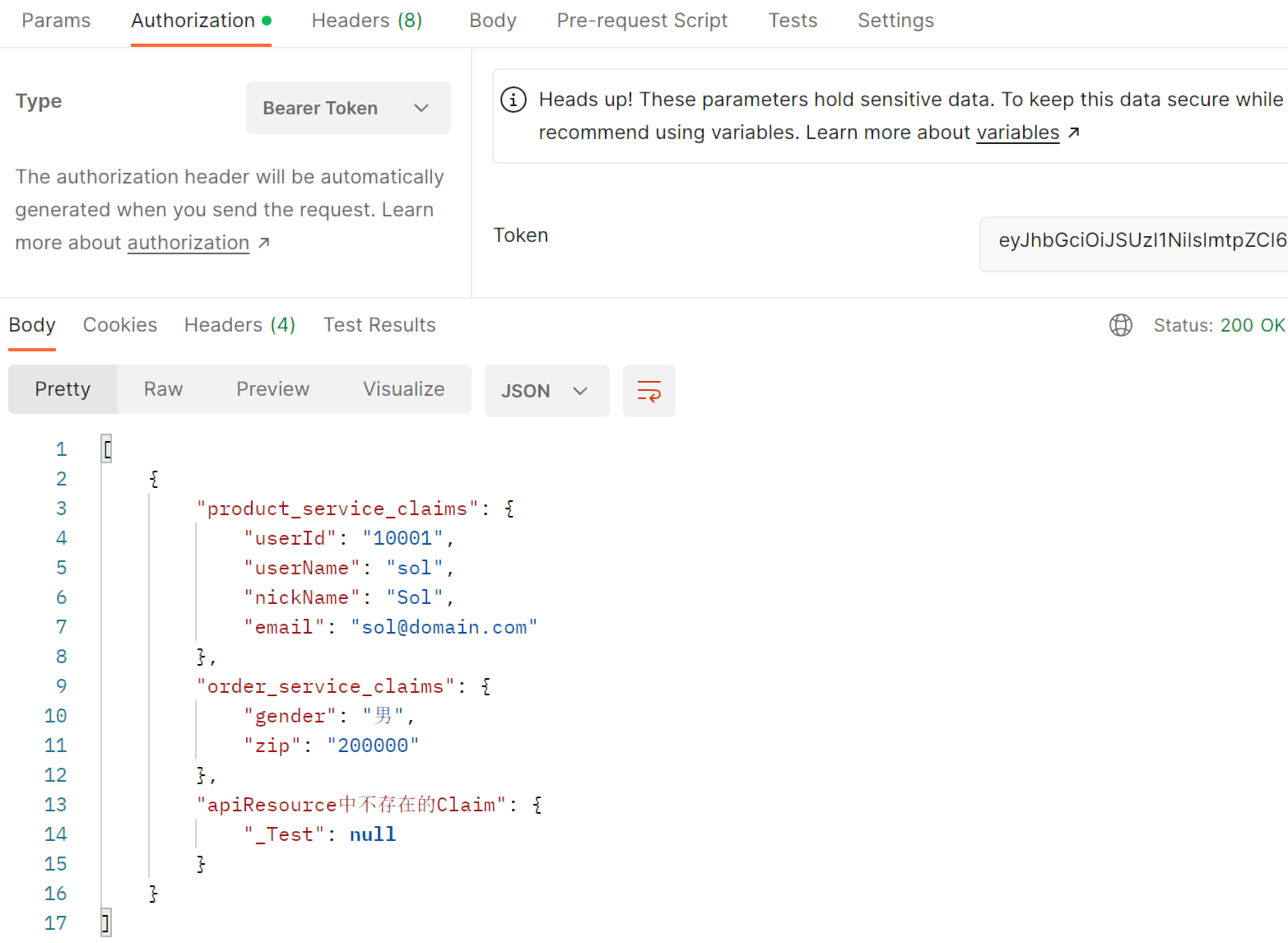
Task: Toggle word wrap icon in response toolbar
Action: tap(649, 391)
